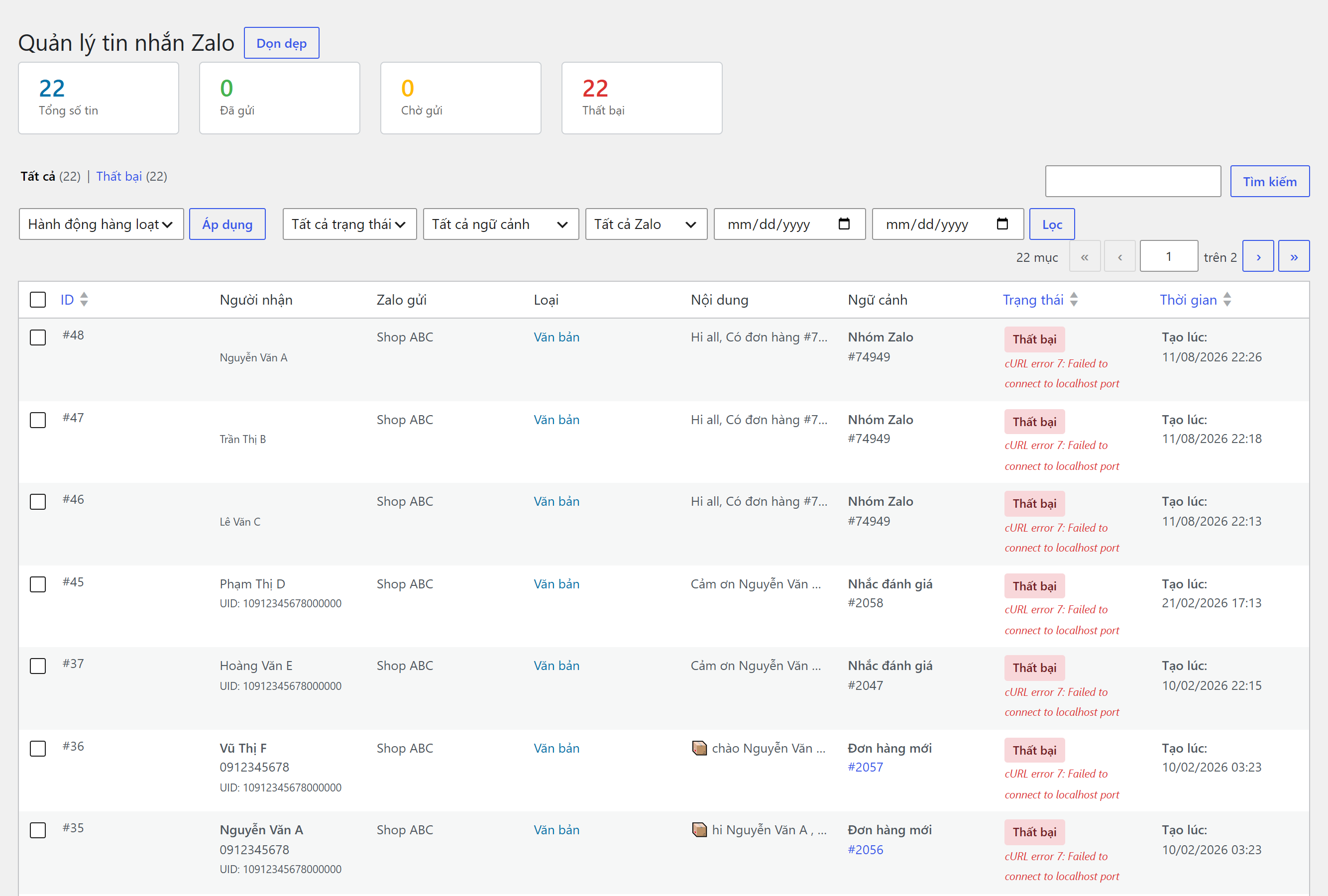Click Văn bản type link in row #37
This screenshot has width=1328, height=896.
pyautogui.click(x=556, y=666)
